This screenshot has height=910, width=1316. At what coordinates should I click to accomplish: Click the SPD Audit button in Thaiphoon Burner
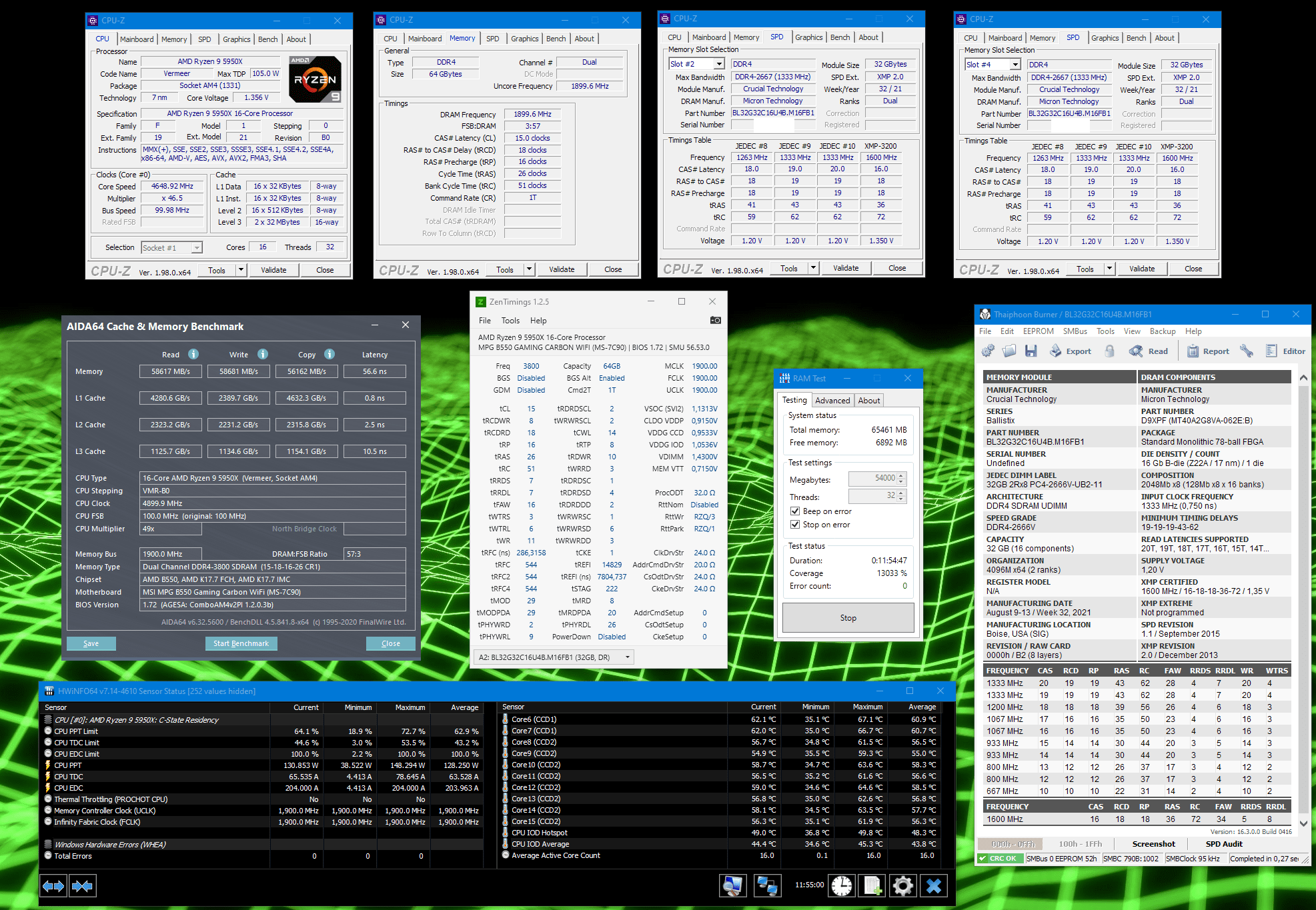click(x=1224, y=844)
